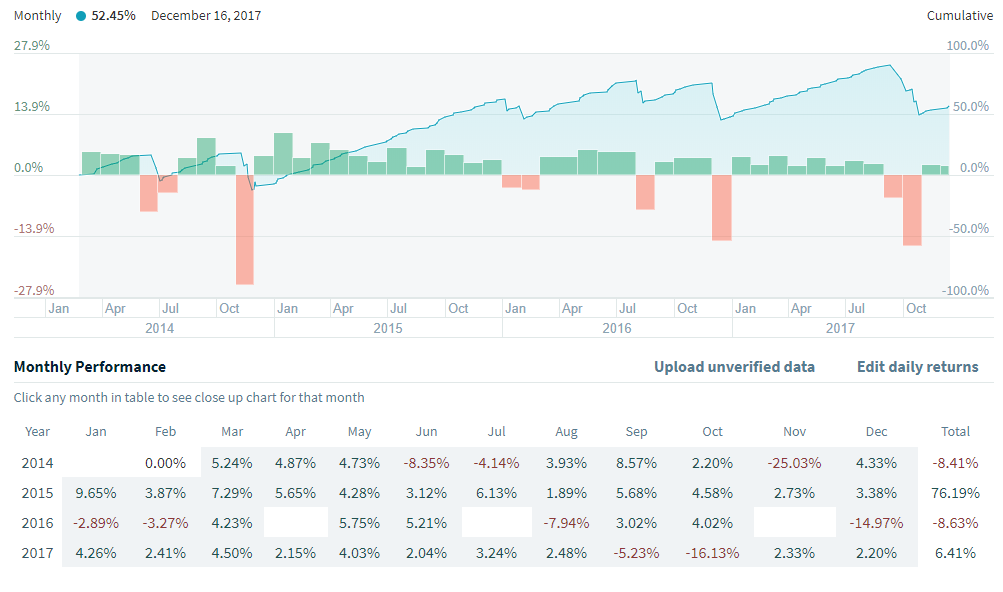1003x592 pixels.
Task: Click the red November 2016 chart bar
Action: coord(721,207)
